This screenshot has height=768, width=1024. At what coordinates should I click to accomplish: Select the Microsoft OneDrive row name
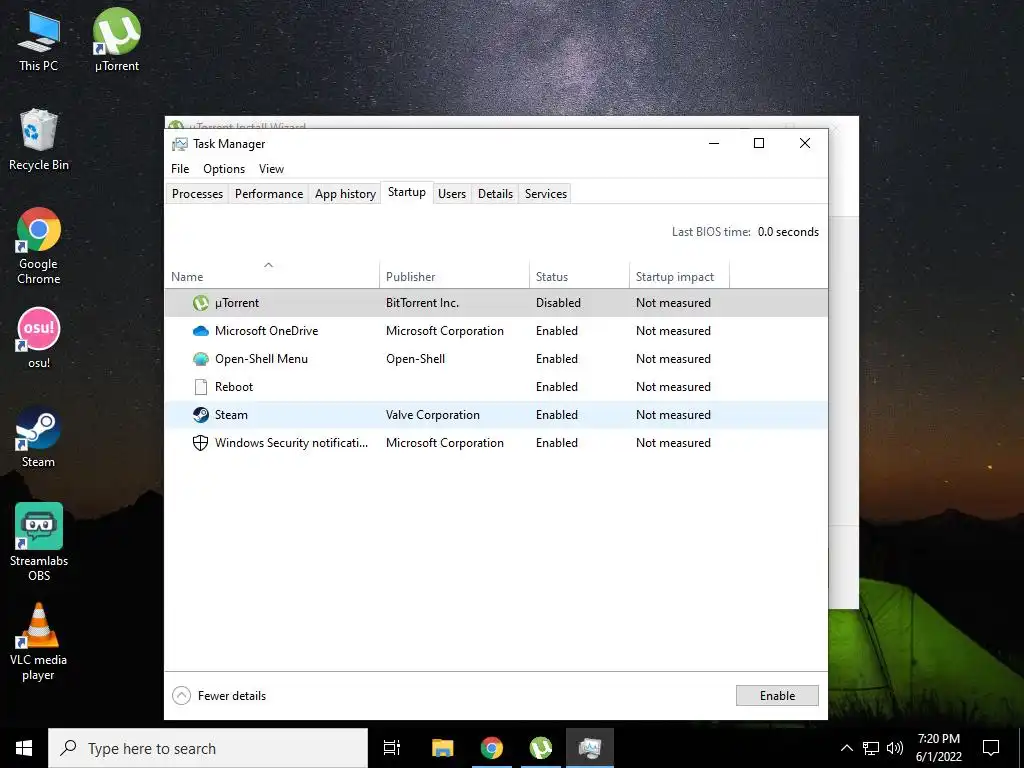tap(266, 331)
